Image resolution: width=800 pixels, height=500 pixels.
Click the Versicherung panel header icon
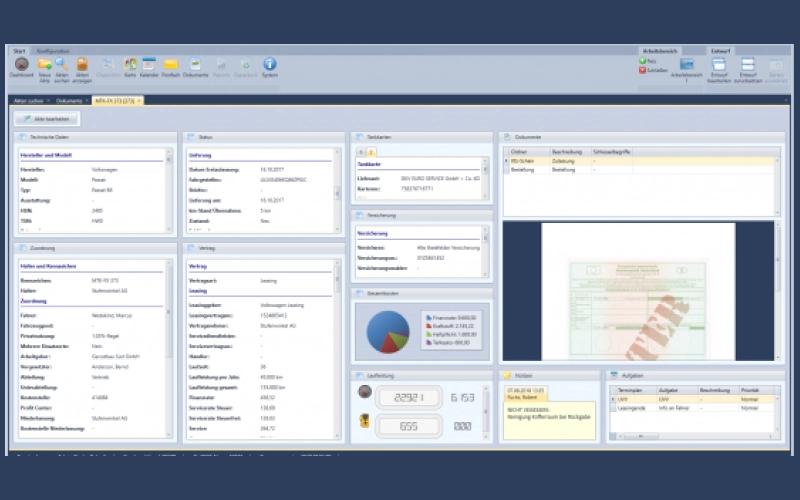pos(359,215)
